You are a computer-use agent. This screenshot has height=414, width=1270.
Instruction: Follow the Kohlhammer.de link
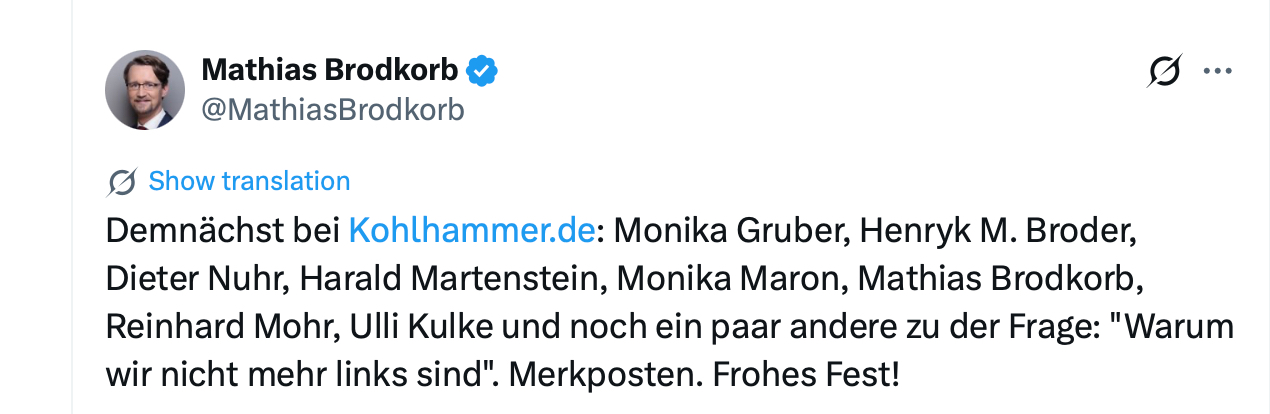click(472, 231)
